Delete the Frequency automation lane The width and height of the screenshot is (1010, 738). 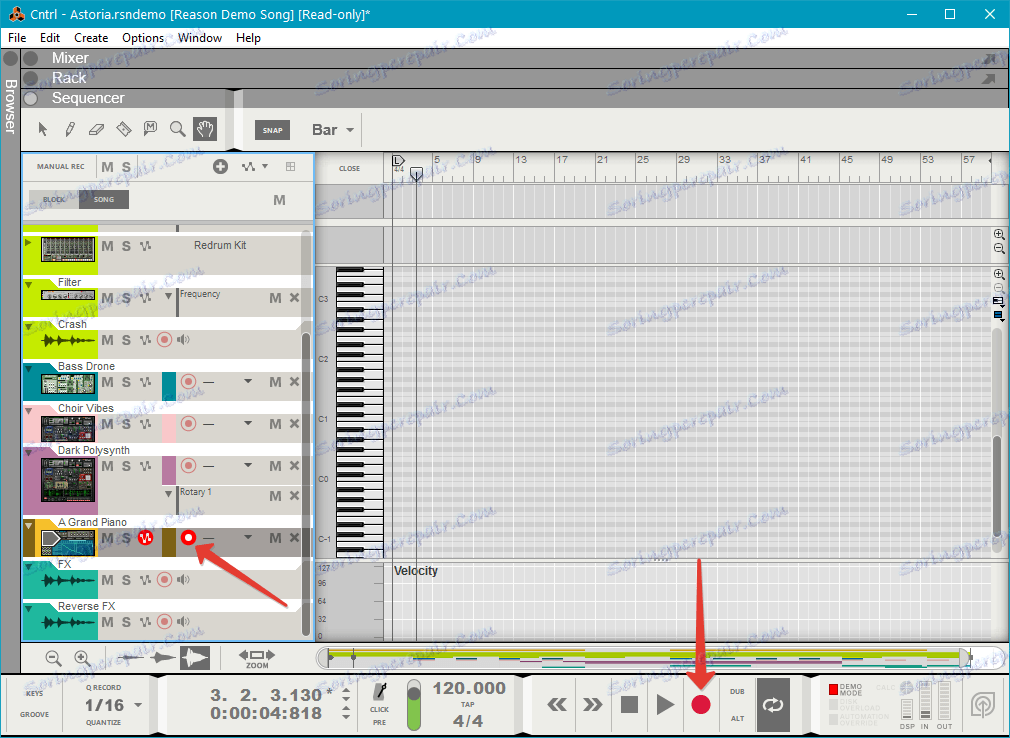click(x=294, y=298)
